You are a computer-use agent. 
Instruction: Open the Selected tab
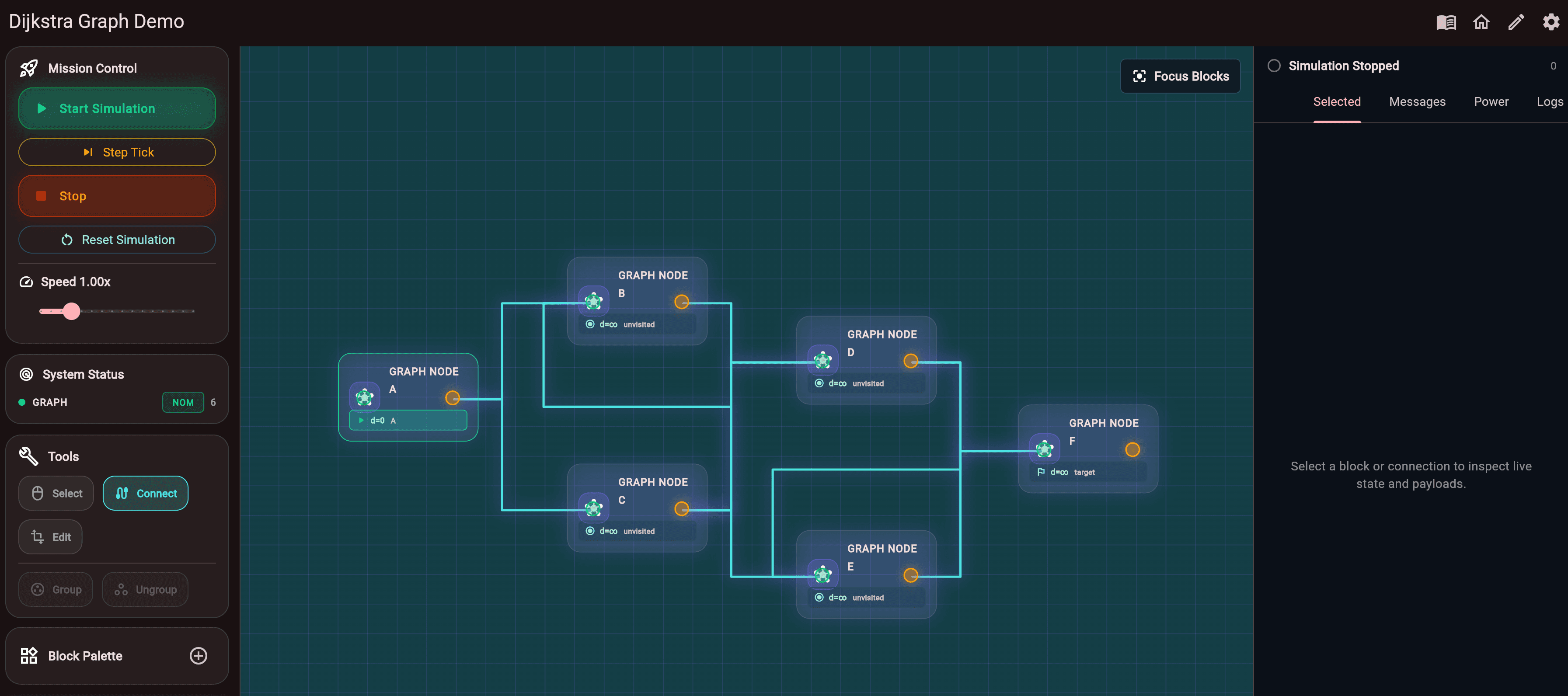(1337, 101)
